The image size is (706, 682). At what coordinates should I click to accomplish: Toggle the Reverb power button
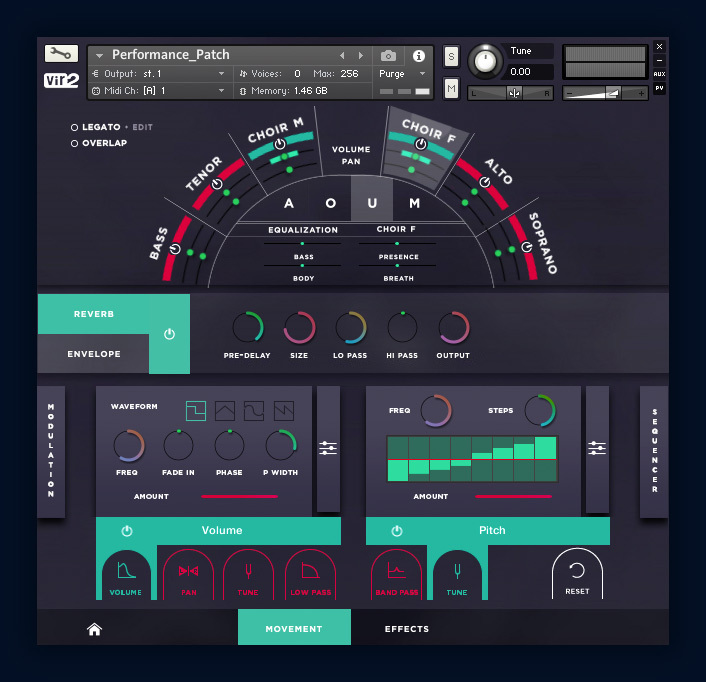pyautogui.click(x=169, y=334)
